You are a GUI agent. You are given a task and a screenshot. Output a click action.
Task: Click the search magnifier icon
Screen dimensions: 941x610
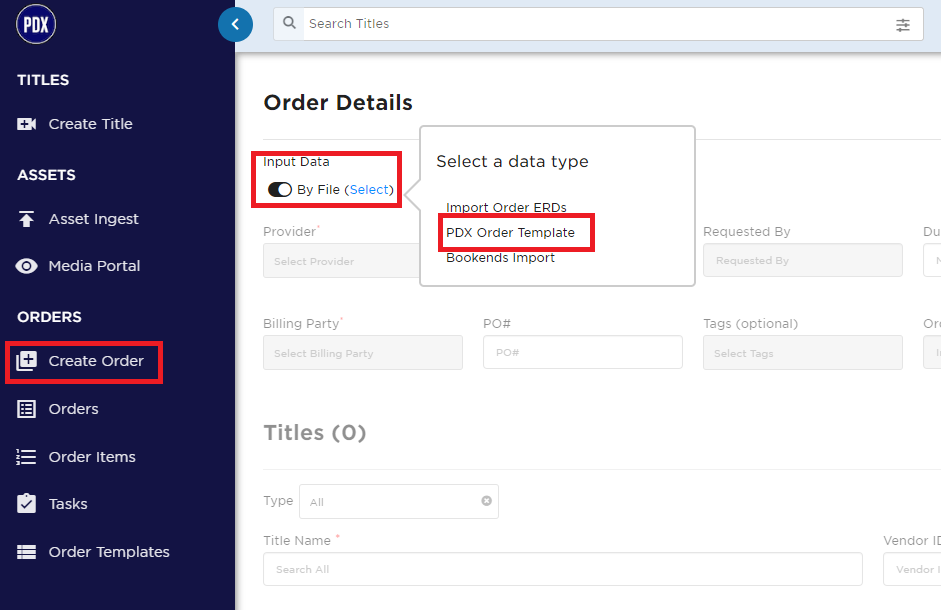point(289,23)
